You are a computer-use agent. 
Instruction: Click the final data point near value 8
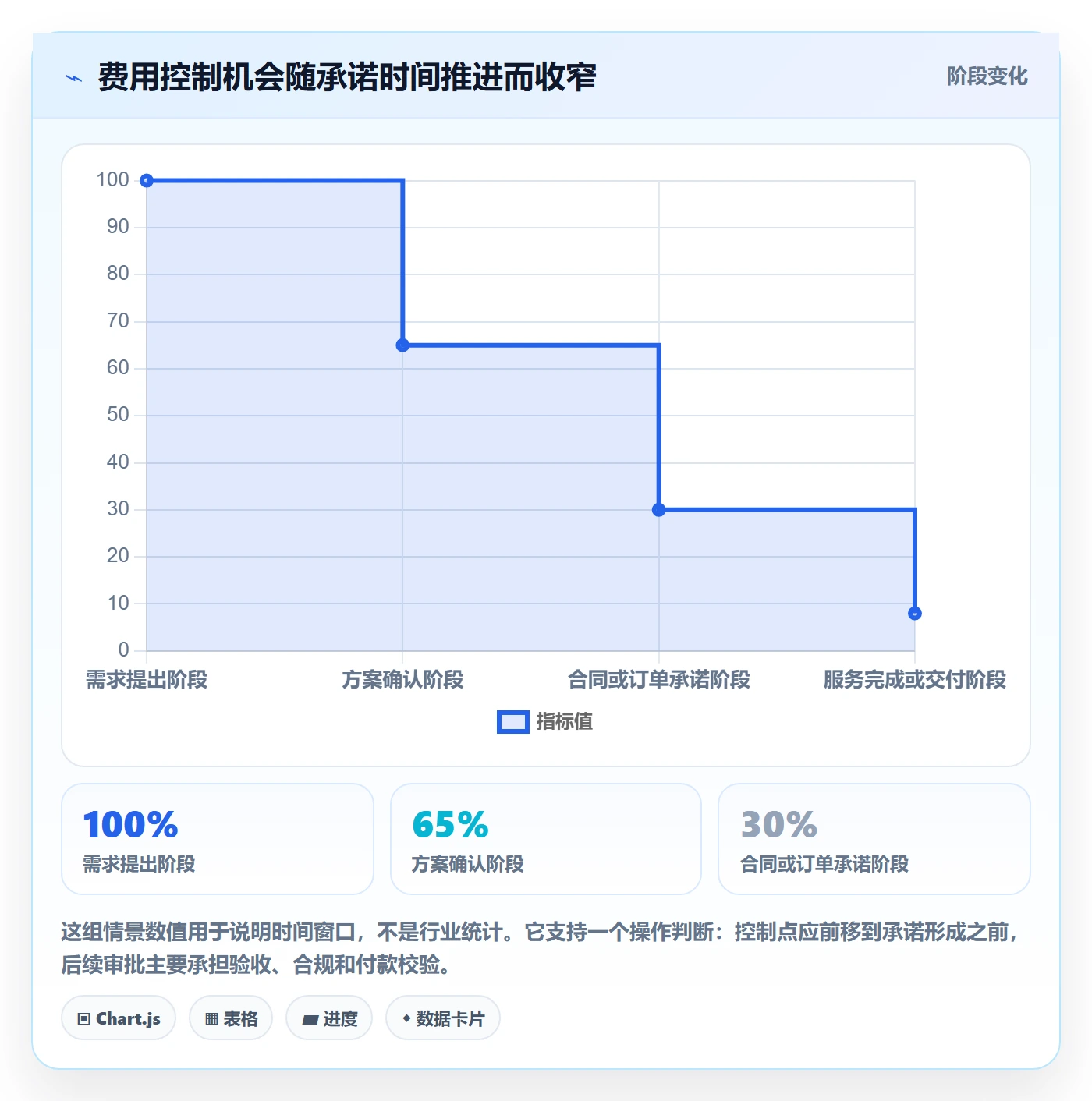tap(915, 614)
